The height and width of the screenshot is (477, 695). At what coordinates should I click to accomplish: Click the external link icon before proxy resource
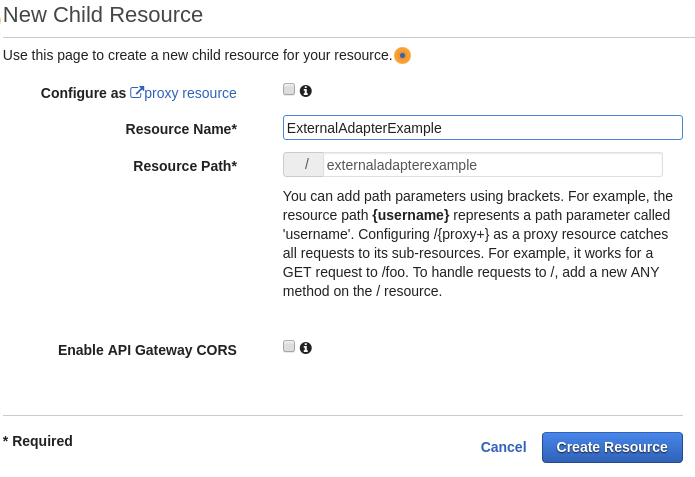tap(137, 93)
